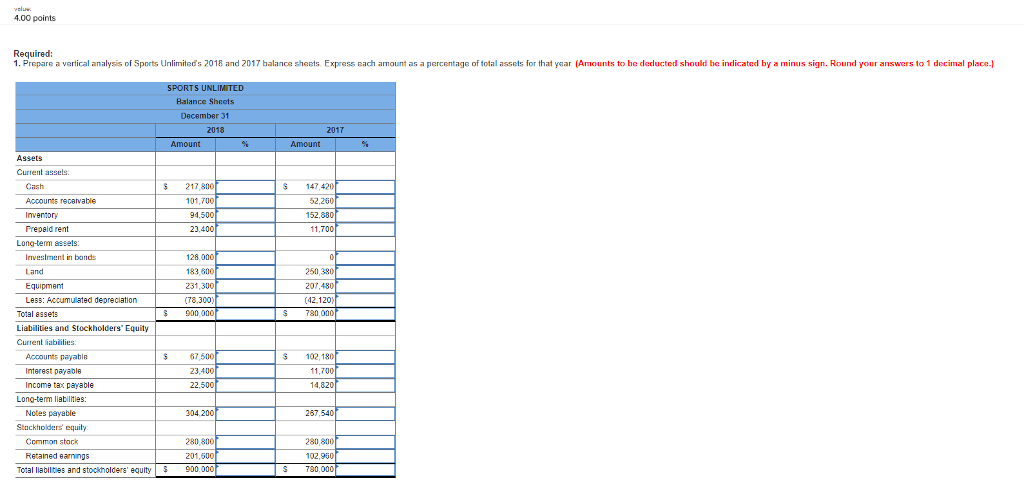Click the 2018 Inventory percentage field
Screen dimensions: 1024x503
point(246,216)
